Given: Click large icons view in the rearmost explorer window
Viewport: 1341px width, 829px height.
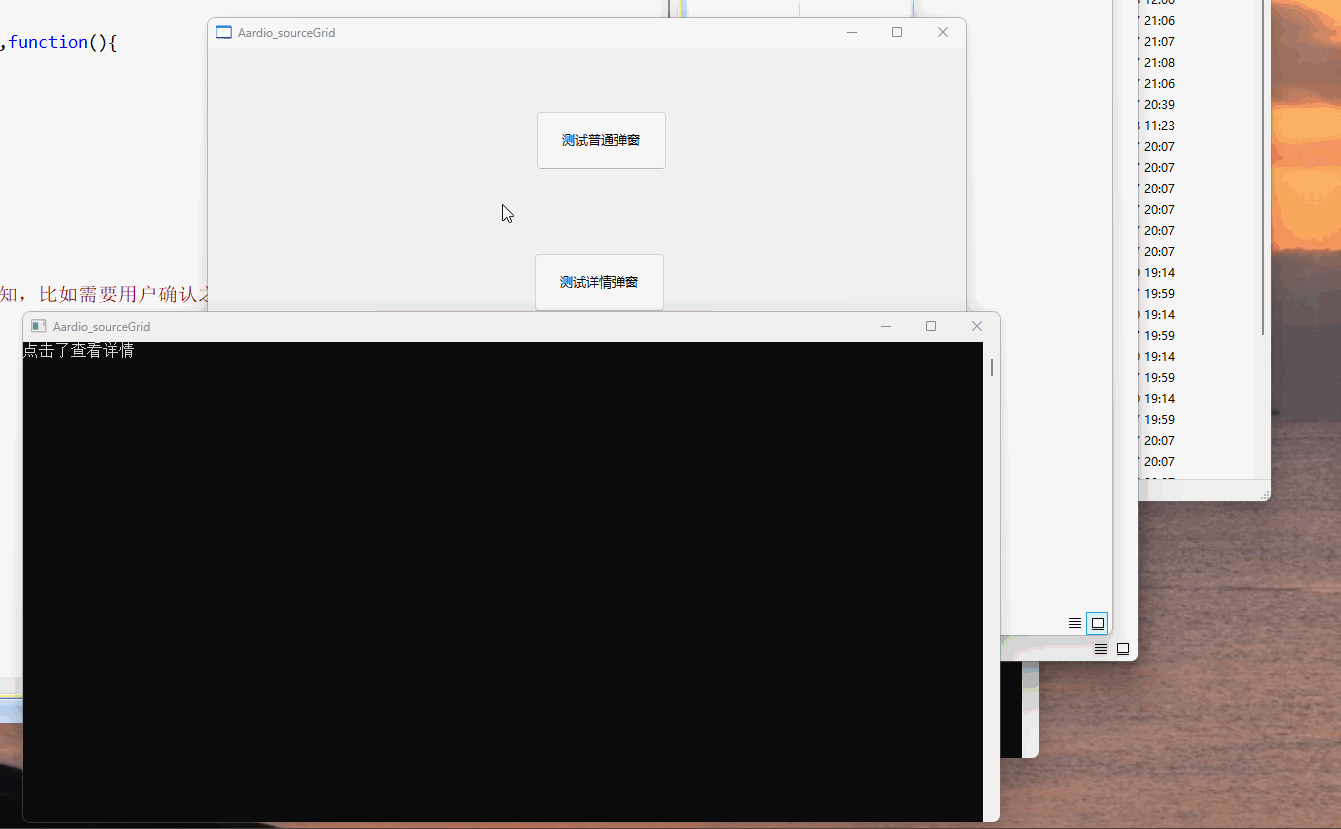Looking at the screenshot, I should point(1123,649).
